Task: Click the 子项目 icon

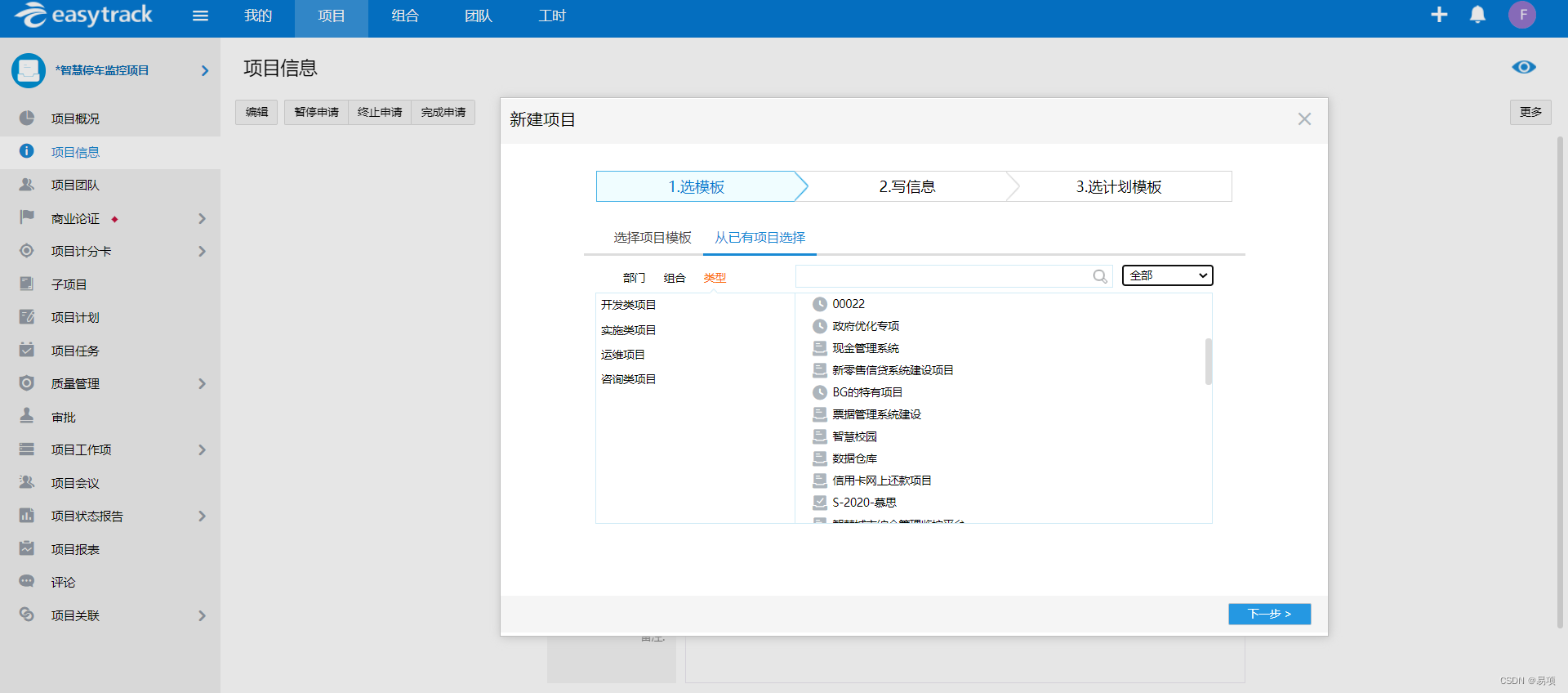Action: tap(27, 284)
